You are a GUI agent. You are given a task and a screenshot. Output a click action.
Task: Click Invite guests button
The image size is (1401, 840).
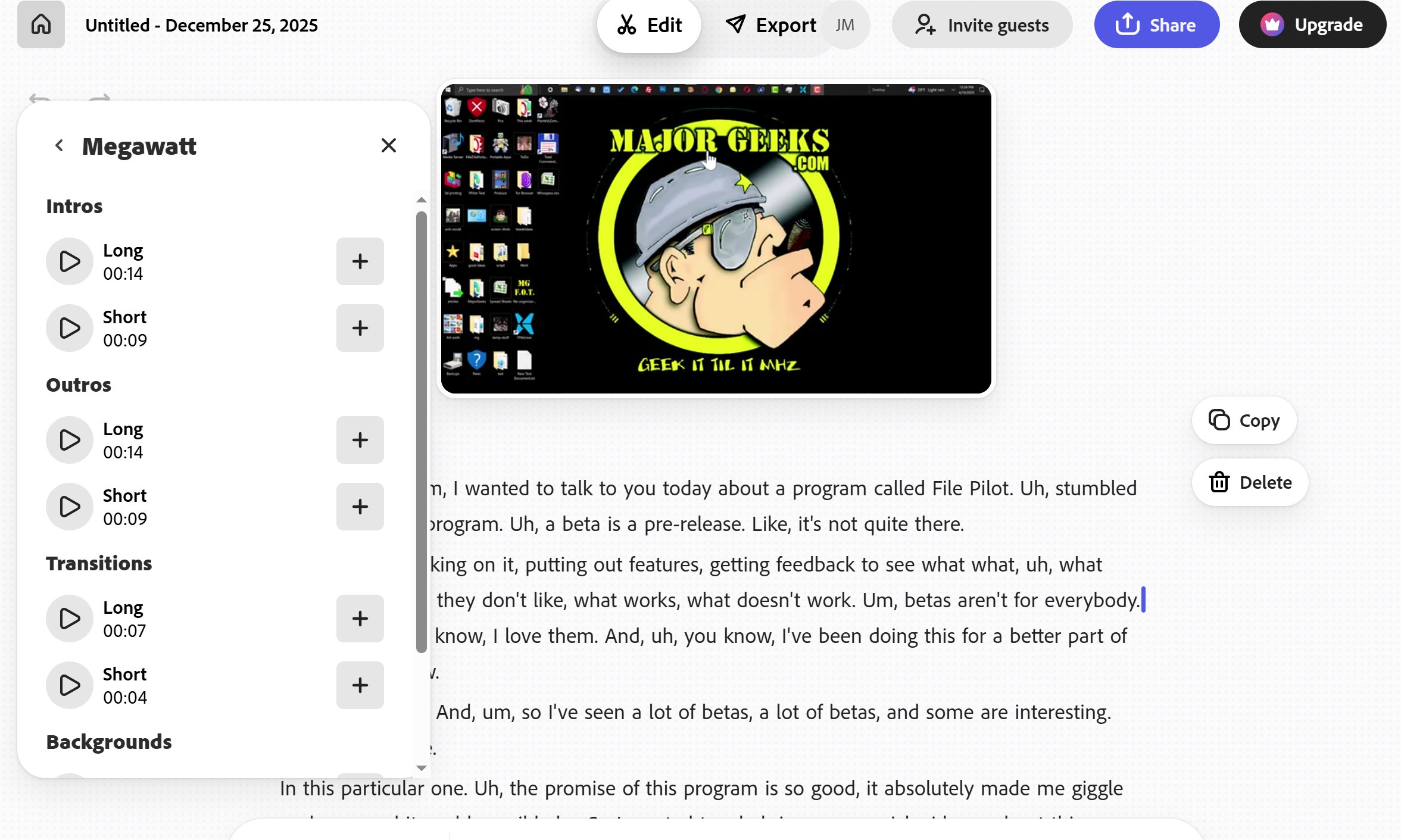click(x=982, y=25)
